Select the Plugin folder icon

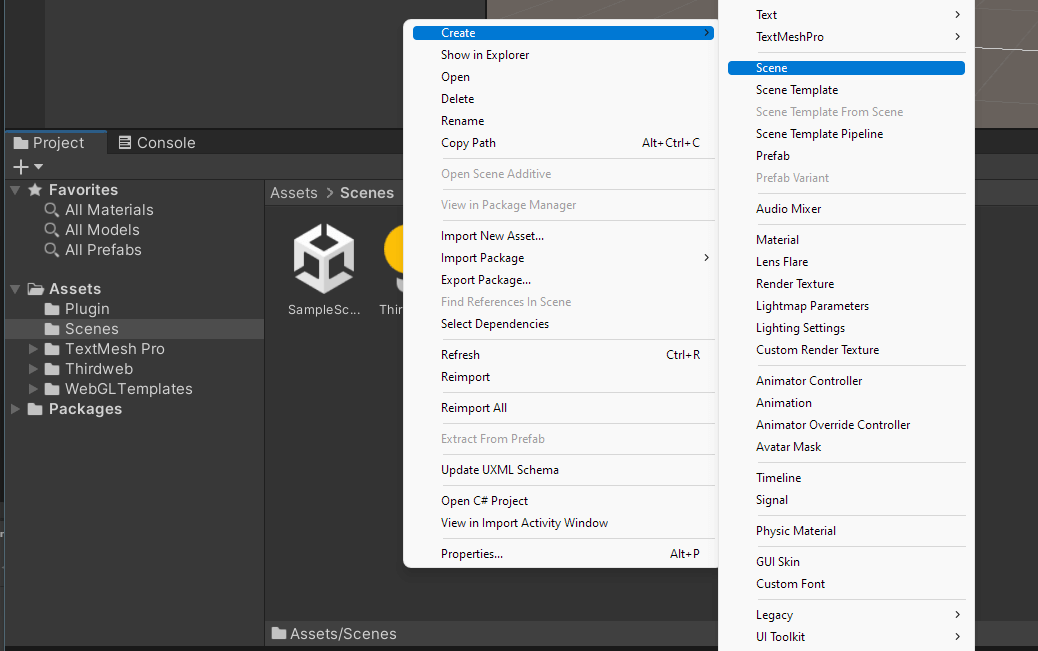click(x=52, y=309)
